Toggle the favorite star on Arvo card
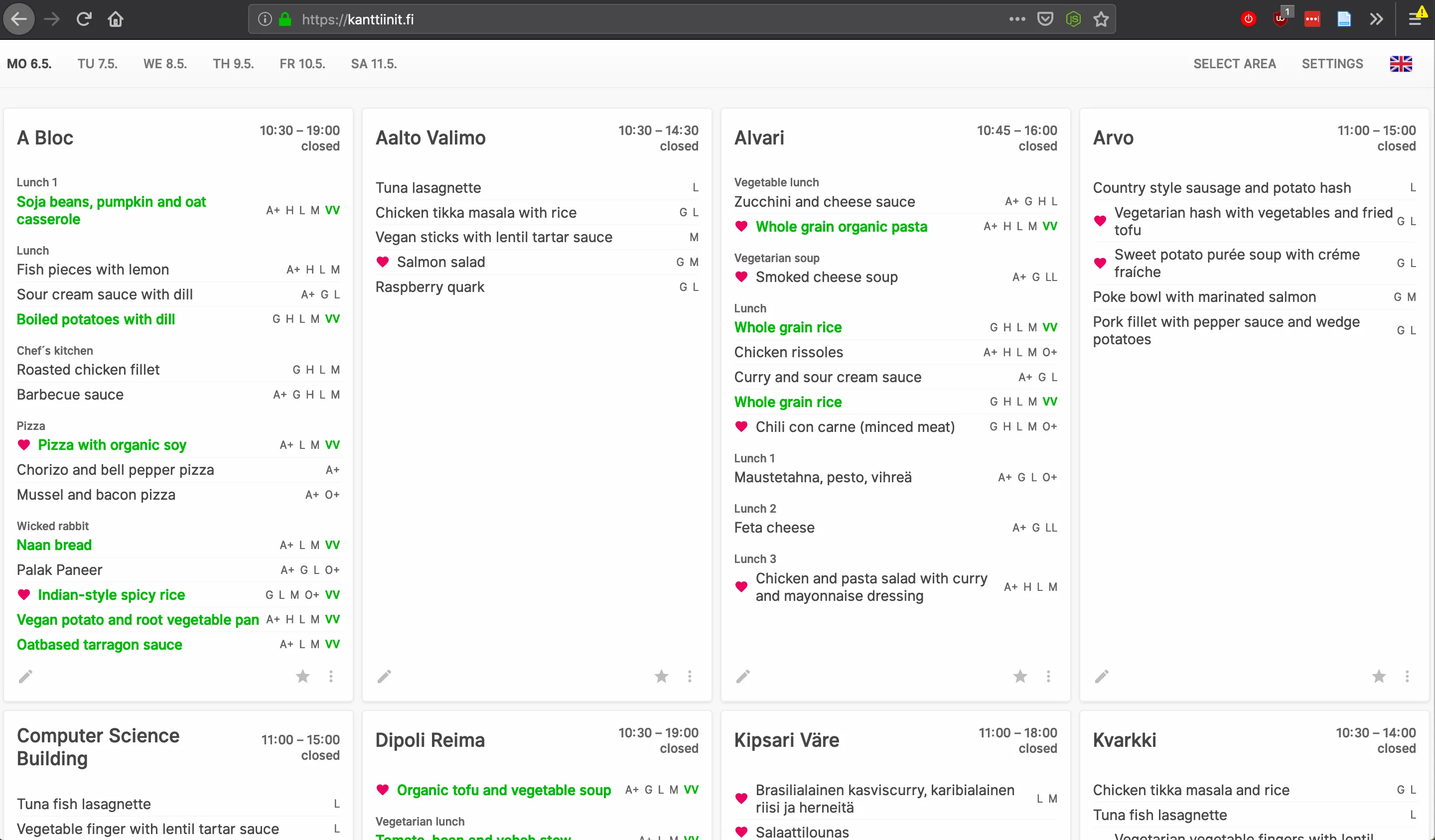 point(1379,676)
